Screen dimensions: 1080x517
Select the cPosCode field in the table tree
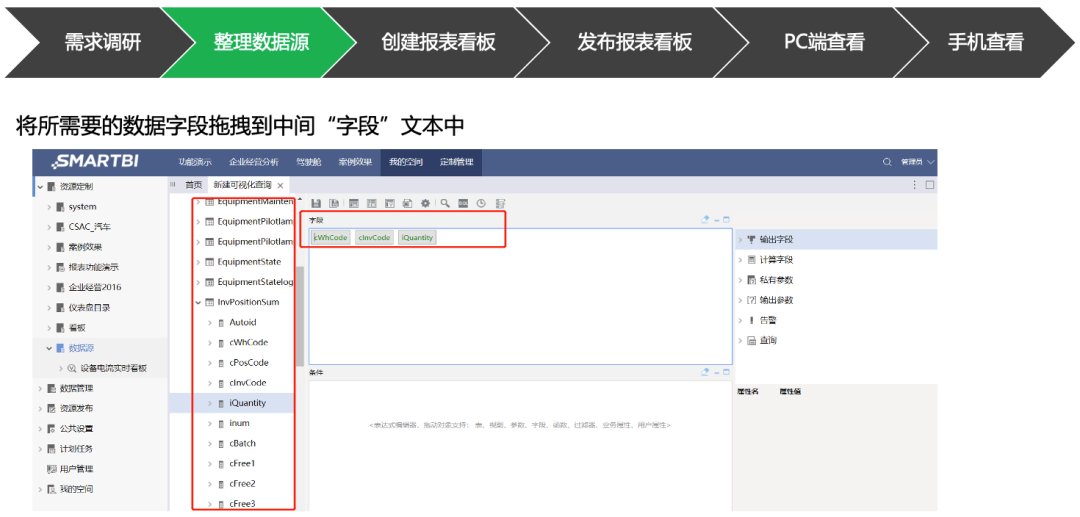249,363
